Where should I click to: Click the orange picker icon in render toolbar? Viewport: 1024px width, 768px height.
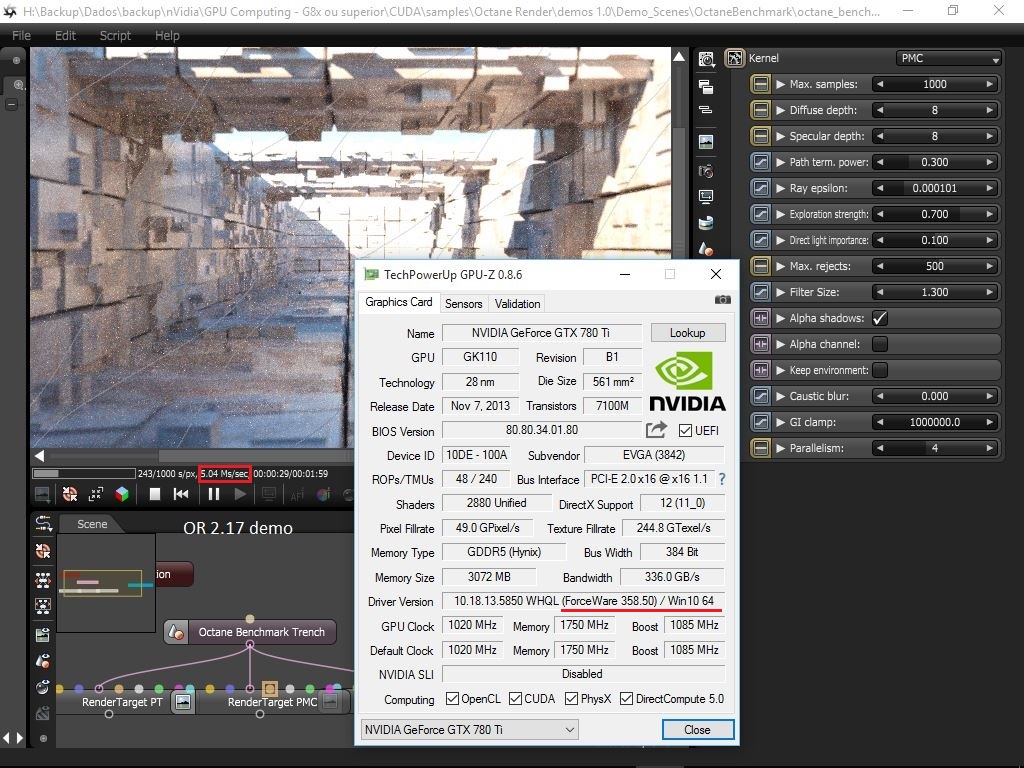click(x=70, y=494)
